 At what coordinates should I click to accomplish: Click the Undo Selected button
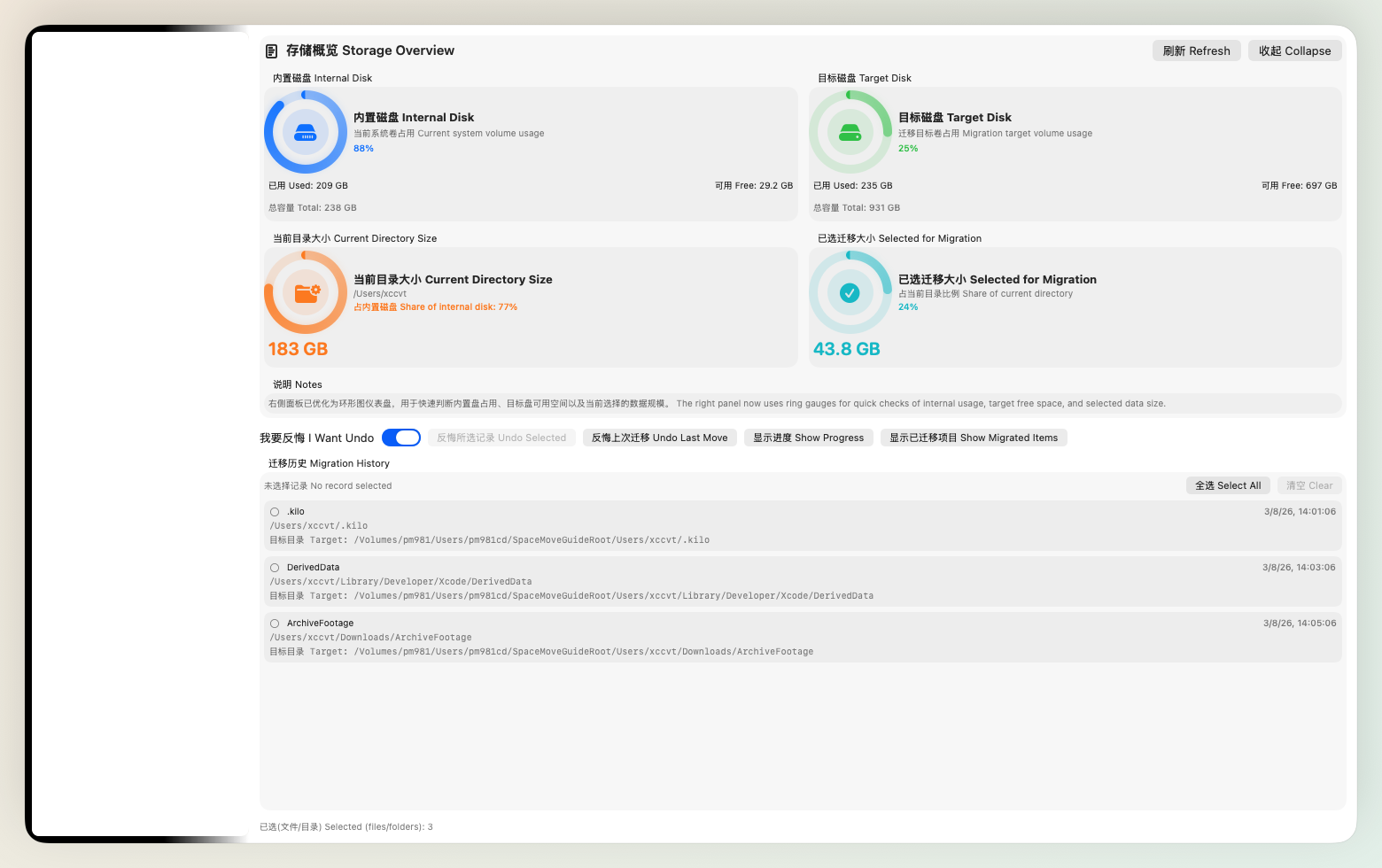pyautogui.click(x=501, y=438)
